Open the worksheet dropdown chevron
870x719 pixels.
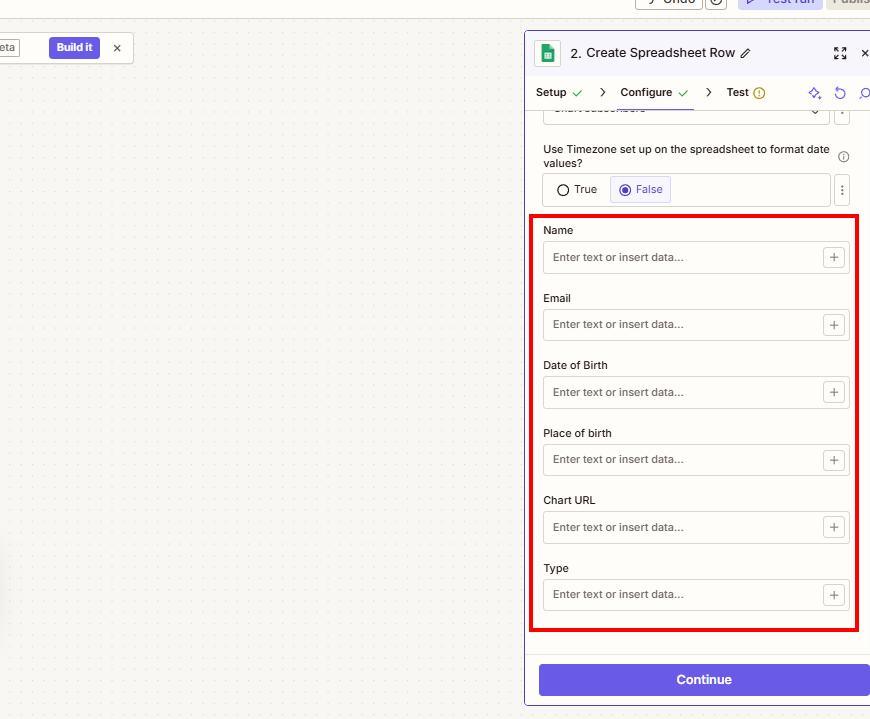point(815,111)
